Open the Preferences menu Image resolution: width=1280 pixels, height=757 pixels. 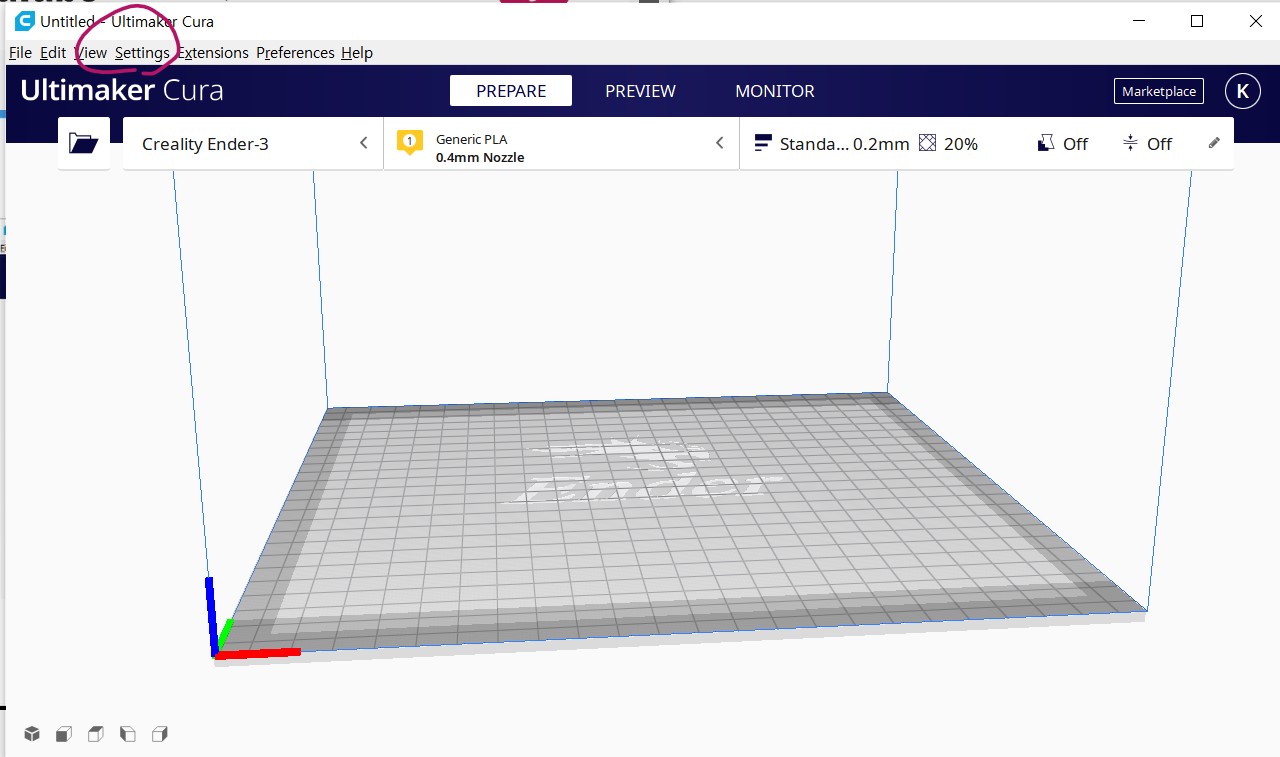point(295,53)
